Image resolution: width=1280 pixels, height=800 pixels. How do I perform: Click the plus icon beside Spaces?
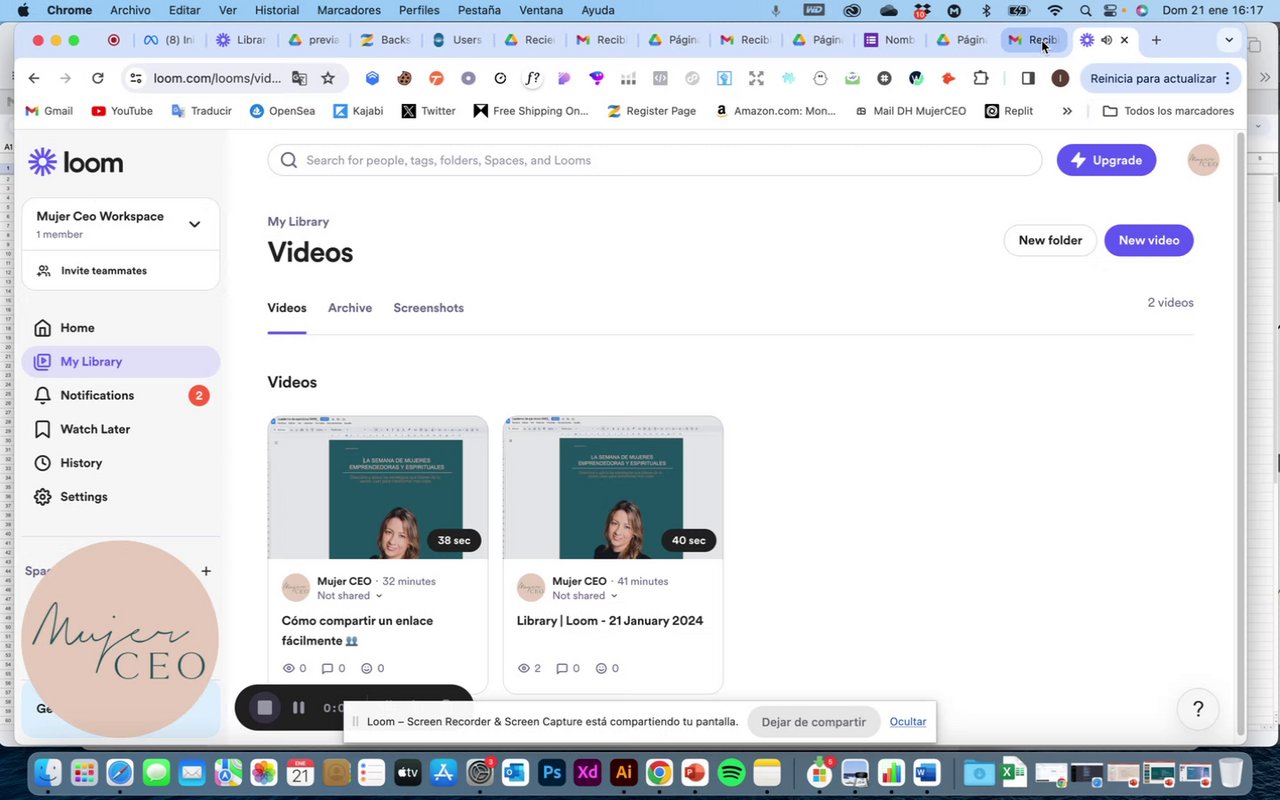click(x=206, y=571)
